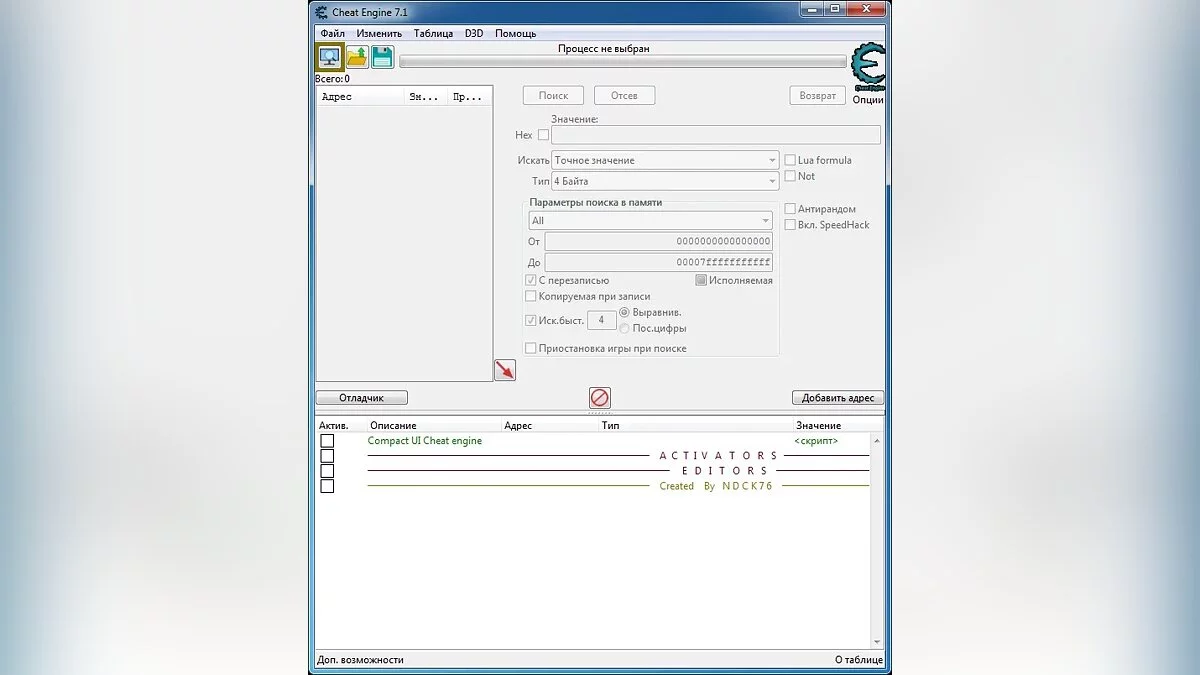Open the Искать dropdown showing Точное значение
This screenshot has height=675, width=1200.
pos(665,159)
